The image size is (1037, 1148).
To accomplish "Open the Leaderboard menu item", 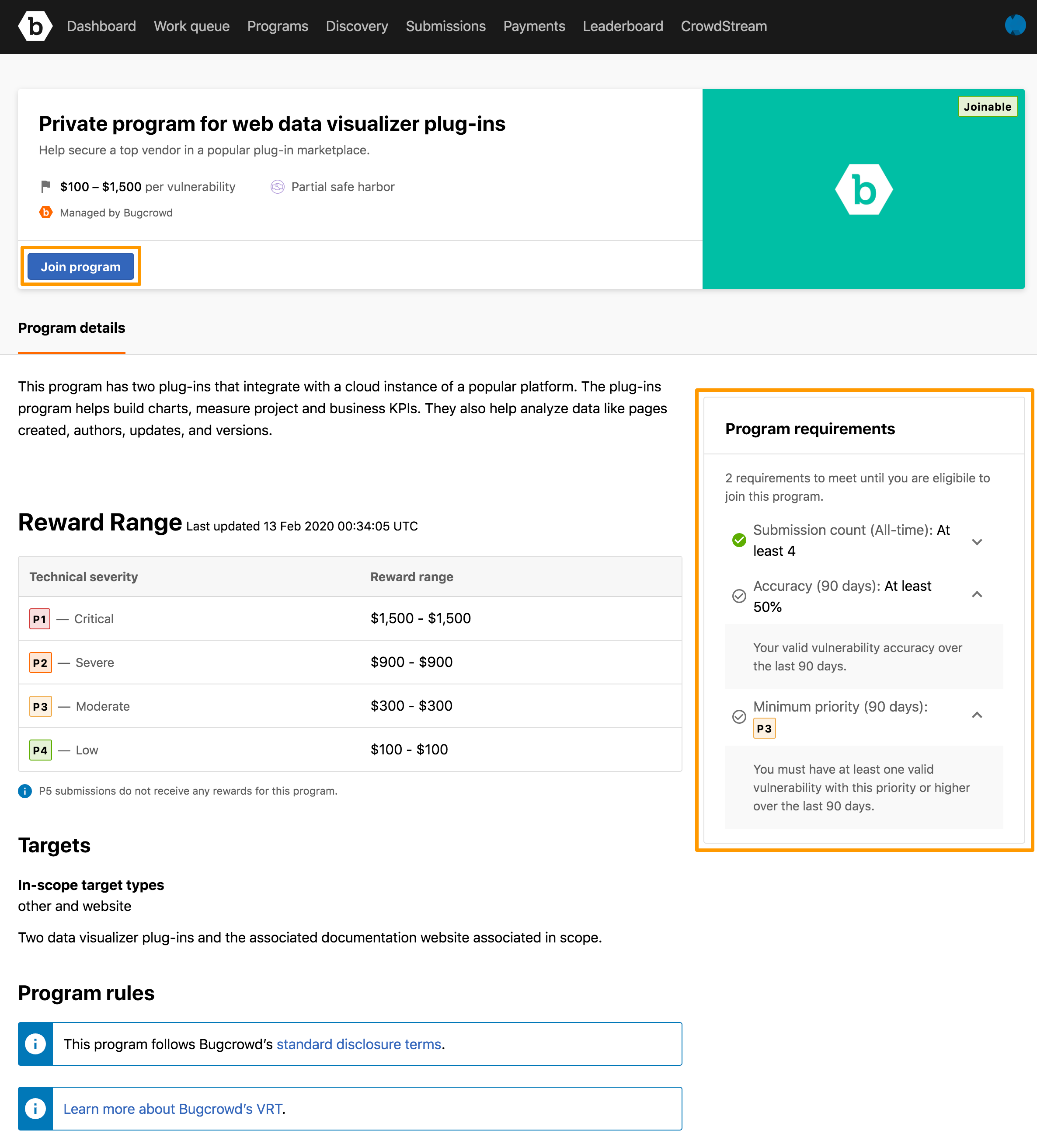I will [x=623, y=26].
